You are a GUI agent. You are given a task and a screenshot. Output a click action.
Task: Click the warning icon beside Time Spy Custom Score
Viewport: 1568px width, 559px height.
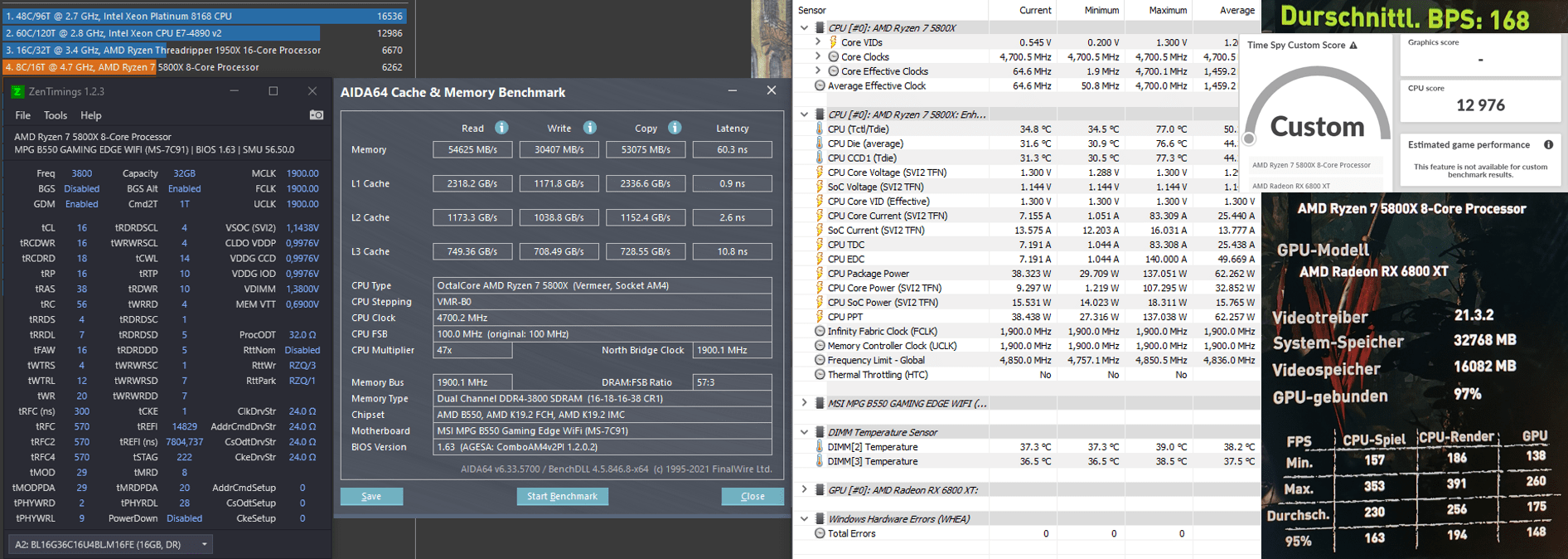tap(1353, 46)
